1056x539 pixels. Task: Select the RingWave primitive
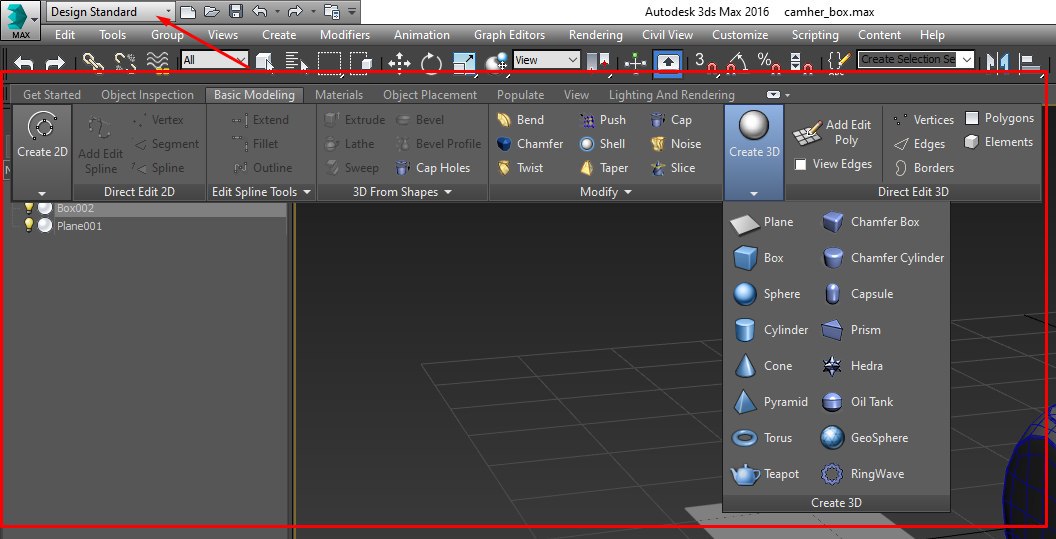coord(863,474)
